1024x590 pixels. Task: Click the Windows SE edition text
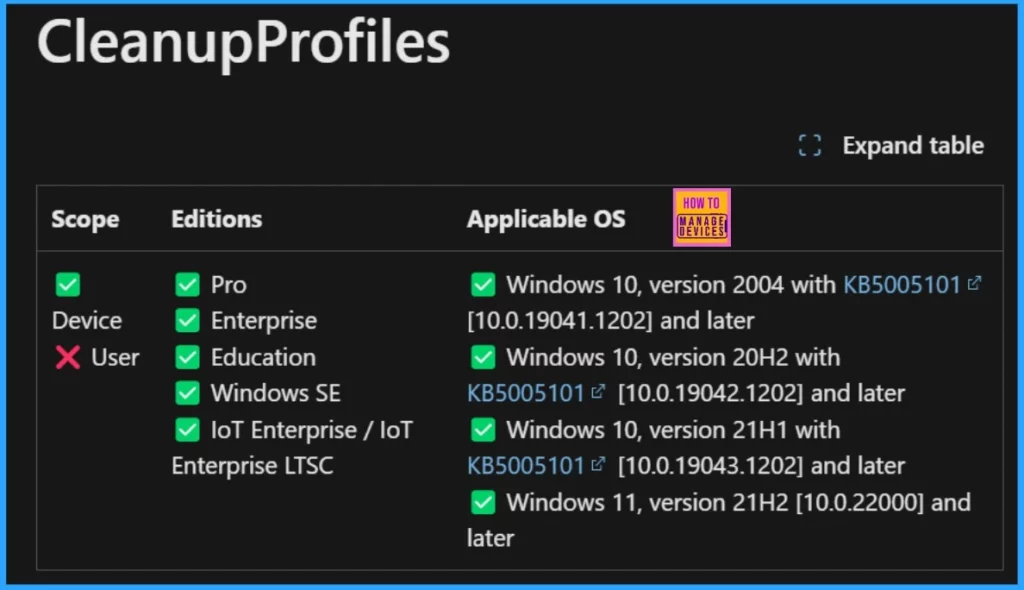point(276,393)
